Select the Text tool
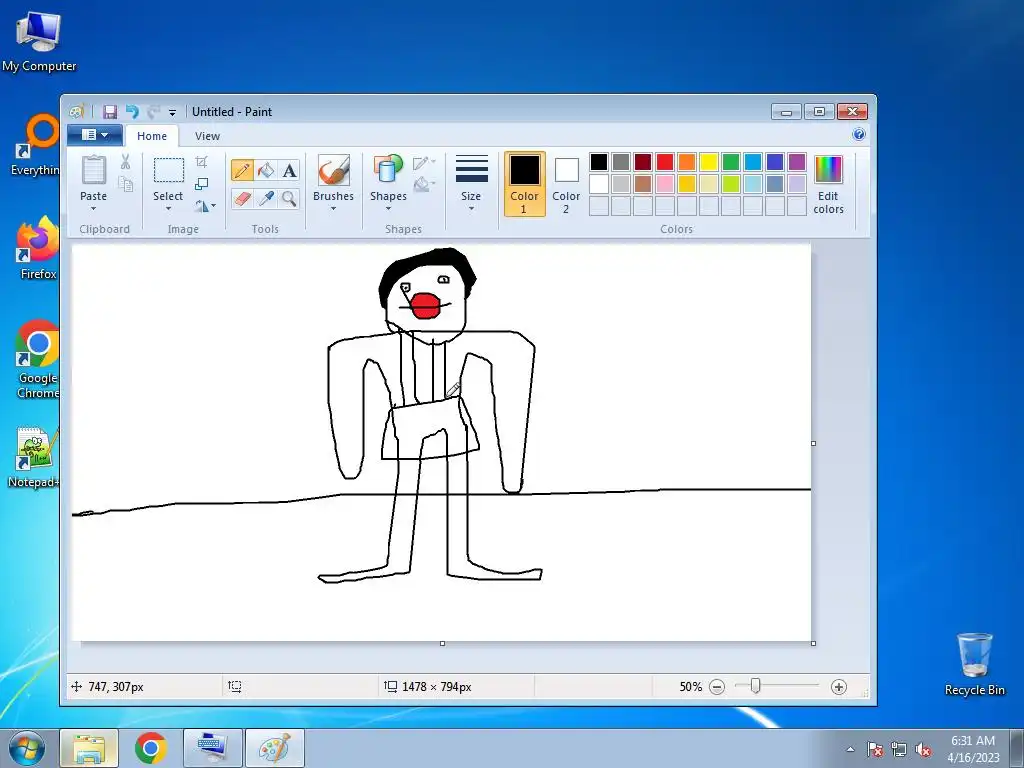This screenshot has width=1024, height=768. click(x=289, y=170)
